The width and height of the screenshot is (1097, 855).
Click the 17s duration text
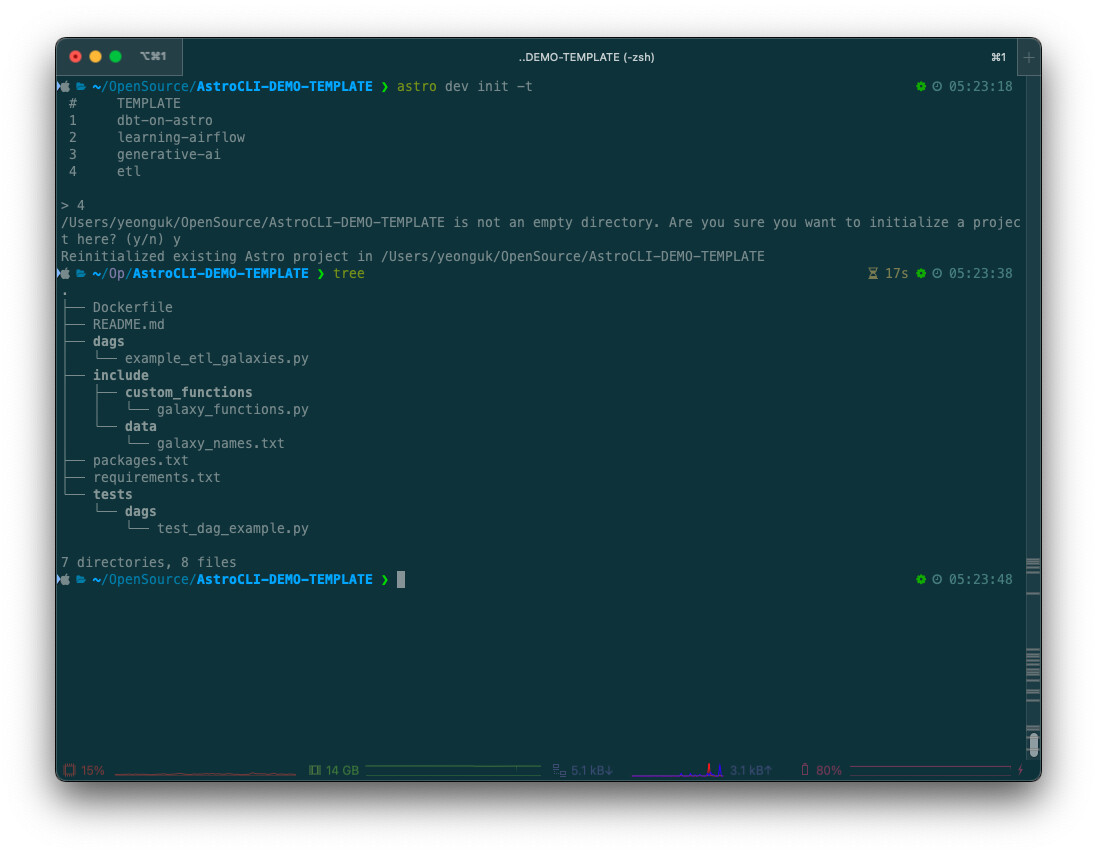(896, 274)
